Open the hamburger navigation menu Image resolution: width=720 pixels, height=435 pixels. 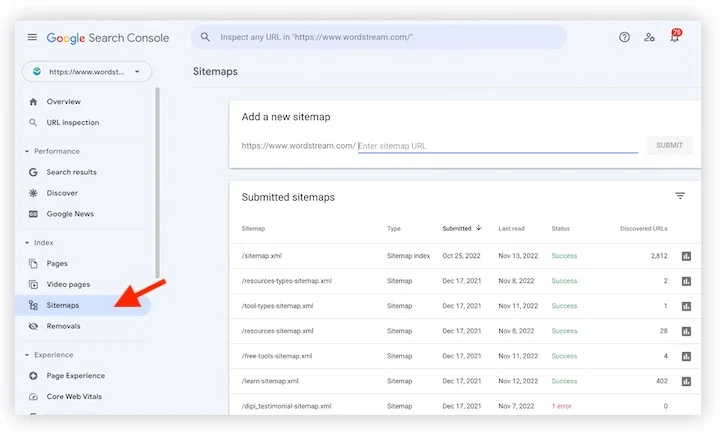pos(32,37)
